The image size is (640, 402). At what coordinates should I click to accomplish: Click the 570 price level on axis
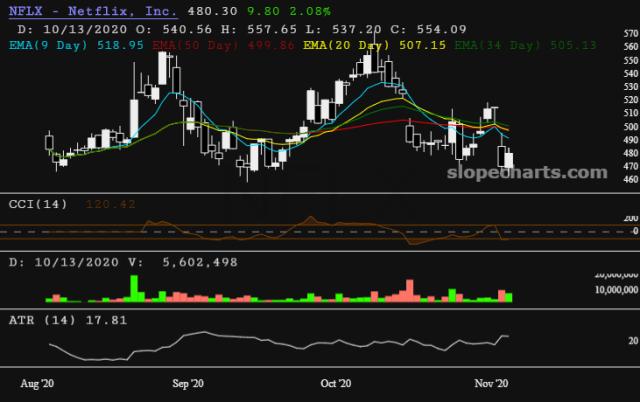click(x=629, y=34)
